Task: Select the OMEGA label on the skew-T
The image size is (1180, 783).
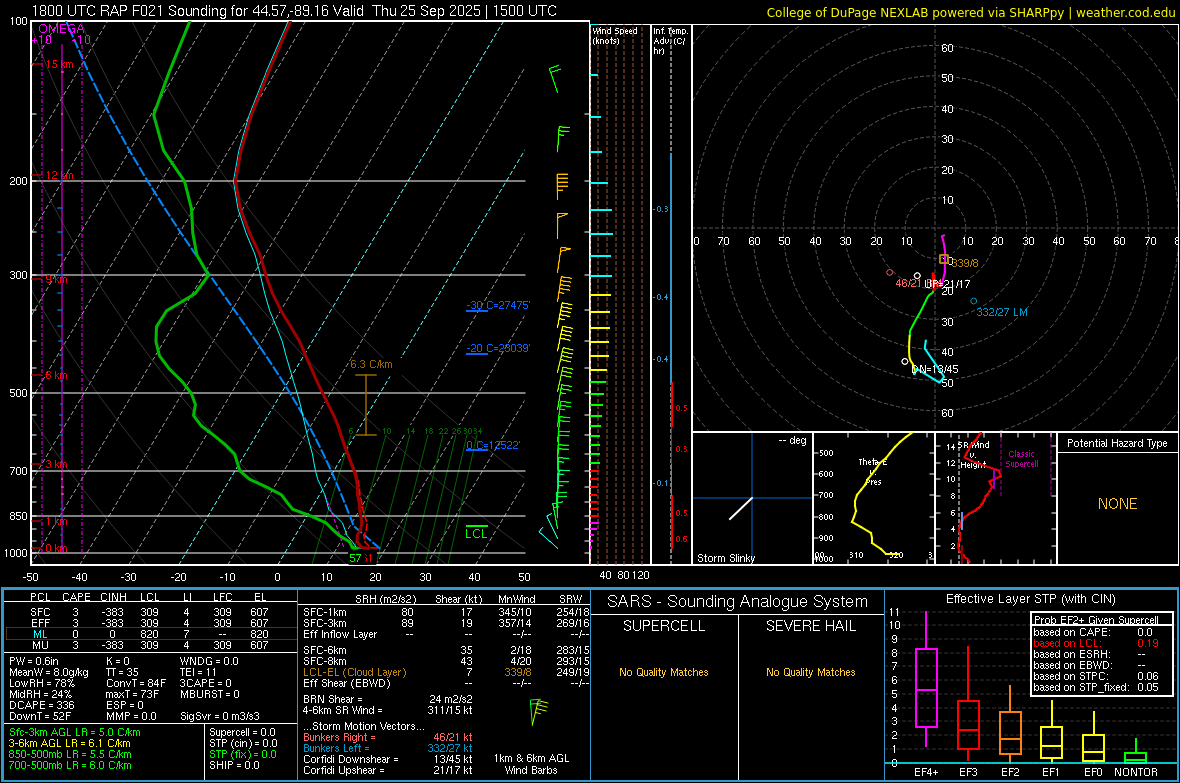Action: pyautogui.click(x=62, y=29)
